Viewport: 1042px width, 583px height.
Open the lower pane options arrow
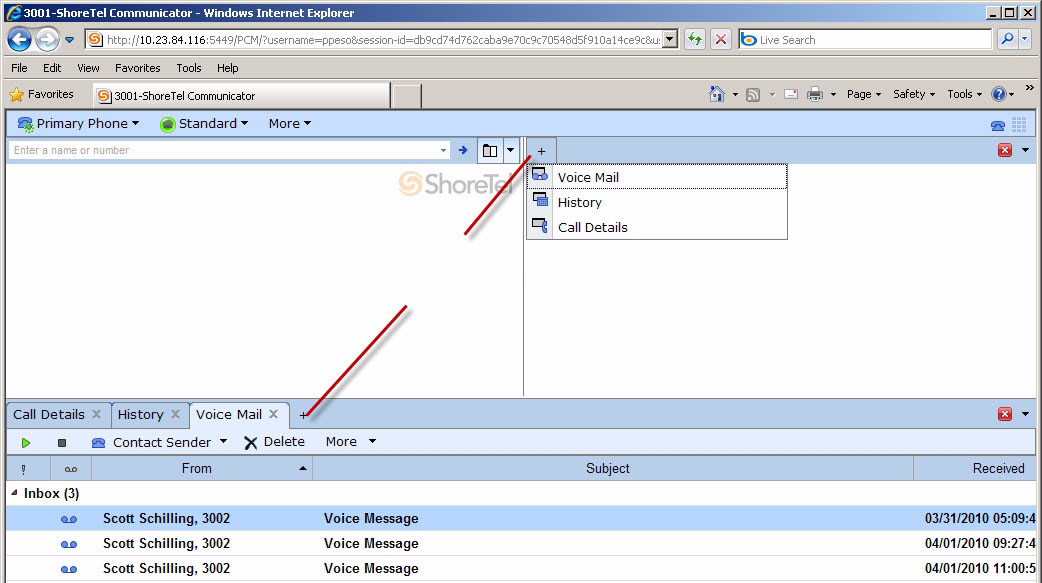pos(1025,414)
